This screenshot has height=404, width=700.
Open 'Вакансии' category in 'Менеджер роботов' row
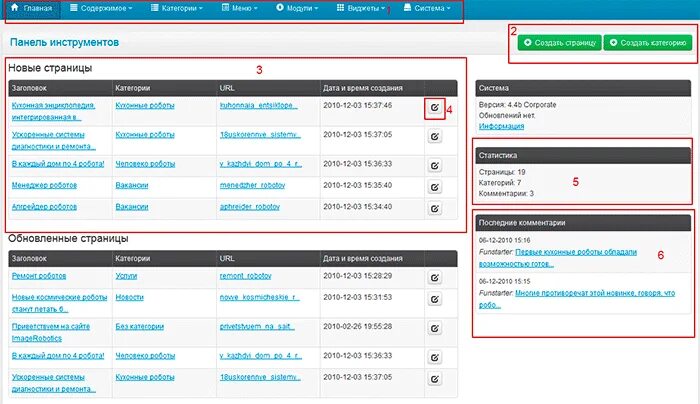pos(132,185)
